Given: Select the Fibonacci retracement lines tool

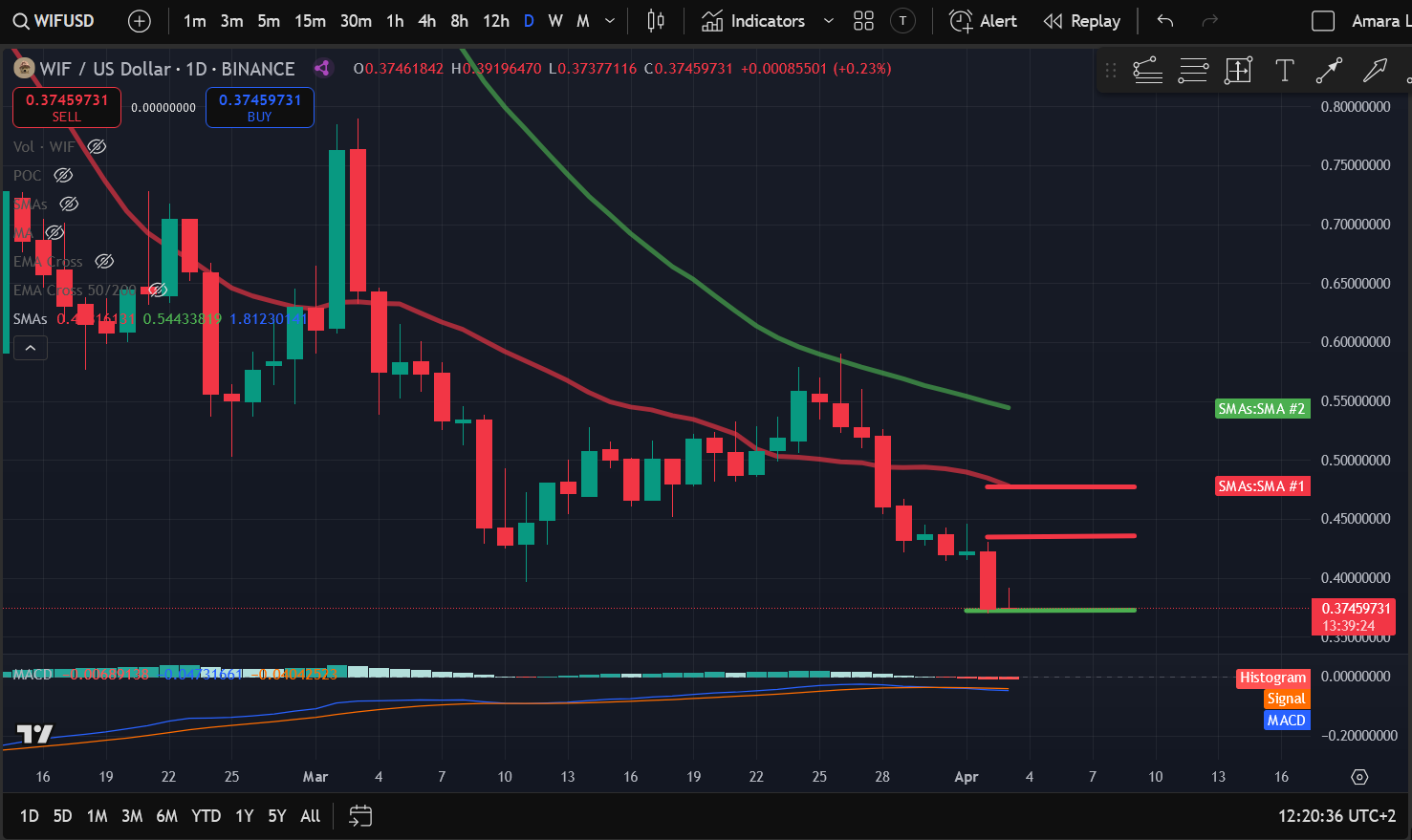Looking at the screenshot, I should (1193, 70).
